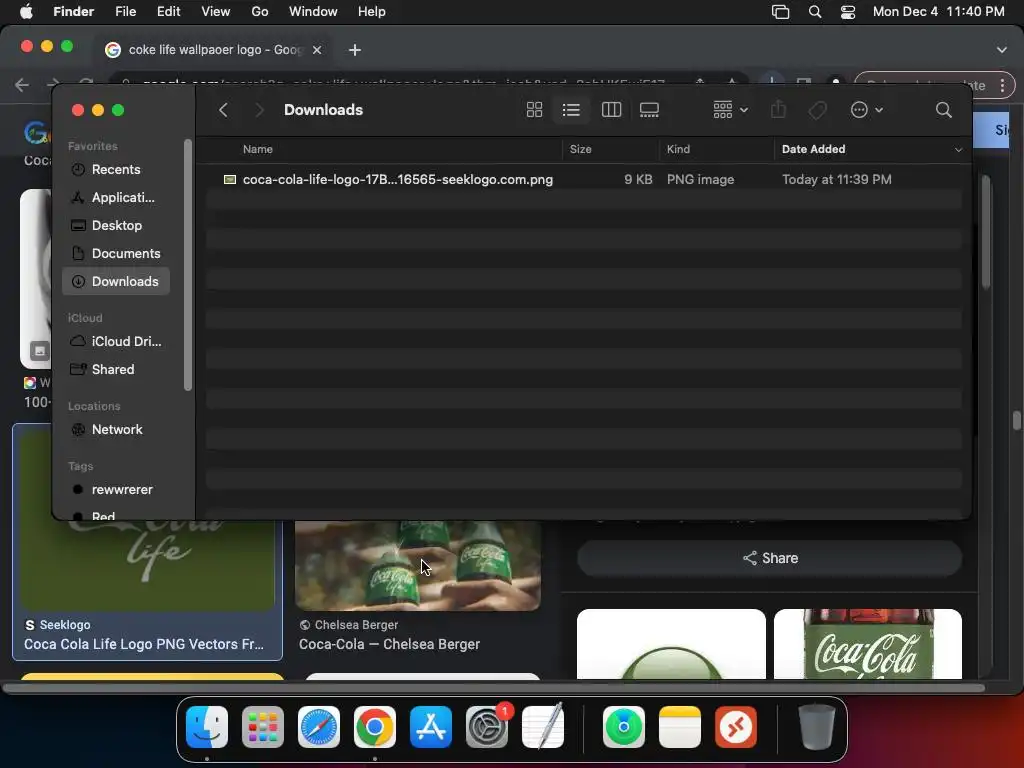This screenshot has height=768, width=1024.
Task: Open Network in Finder sidebar
Action: coord(116,430)
